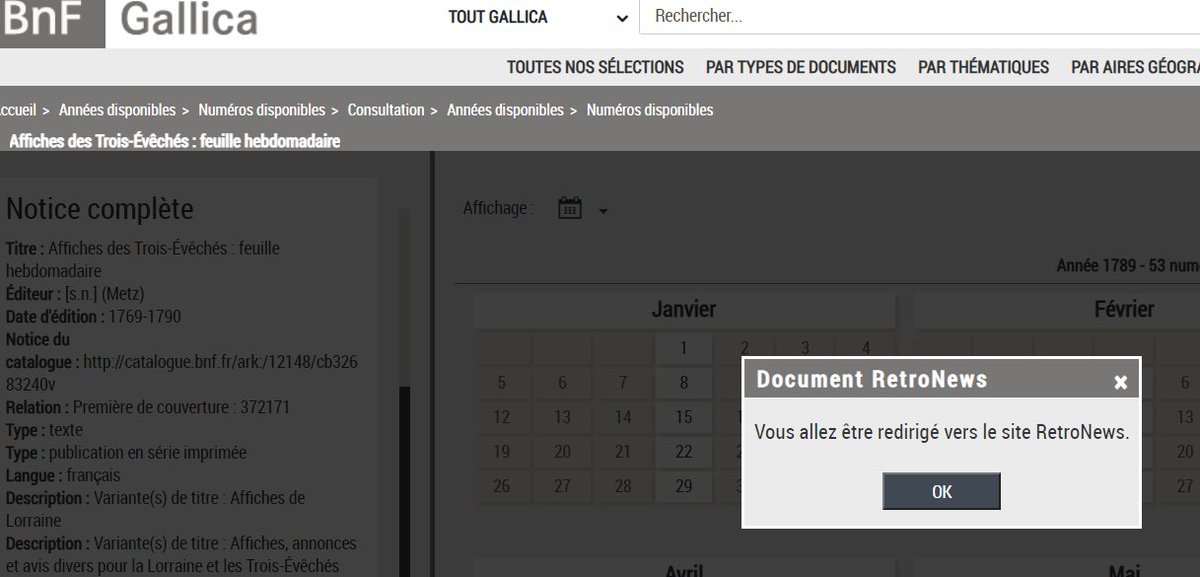Image resolution: width=1200 pixels, height=577 pixels.
Task: Open PAR AIRES GÉOGRAPHIQUES menu
Action: point(1135,67)
